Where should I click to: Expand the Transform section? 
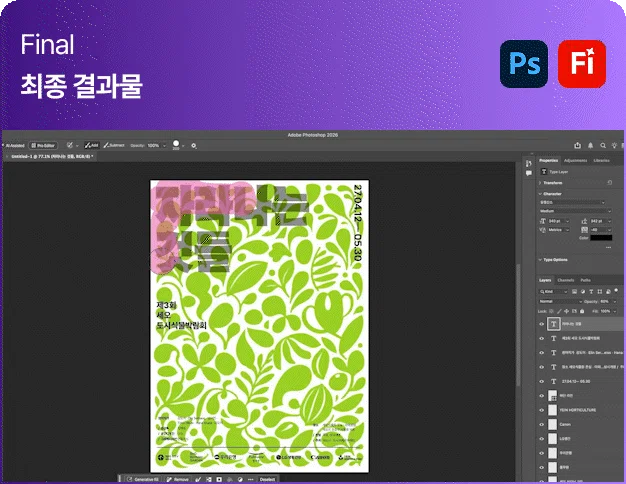540,183
